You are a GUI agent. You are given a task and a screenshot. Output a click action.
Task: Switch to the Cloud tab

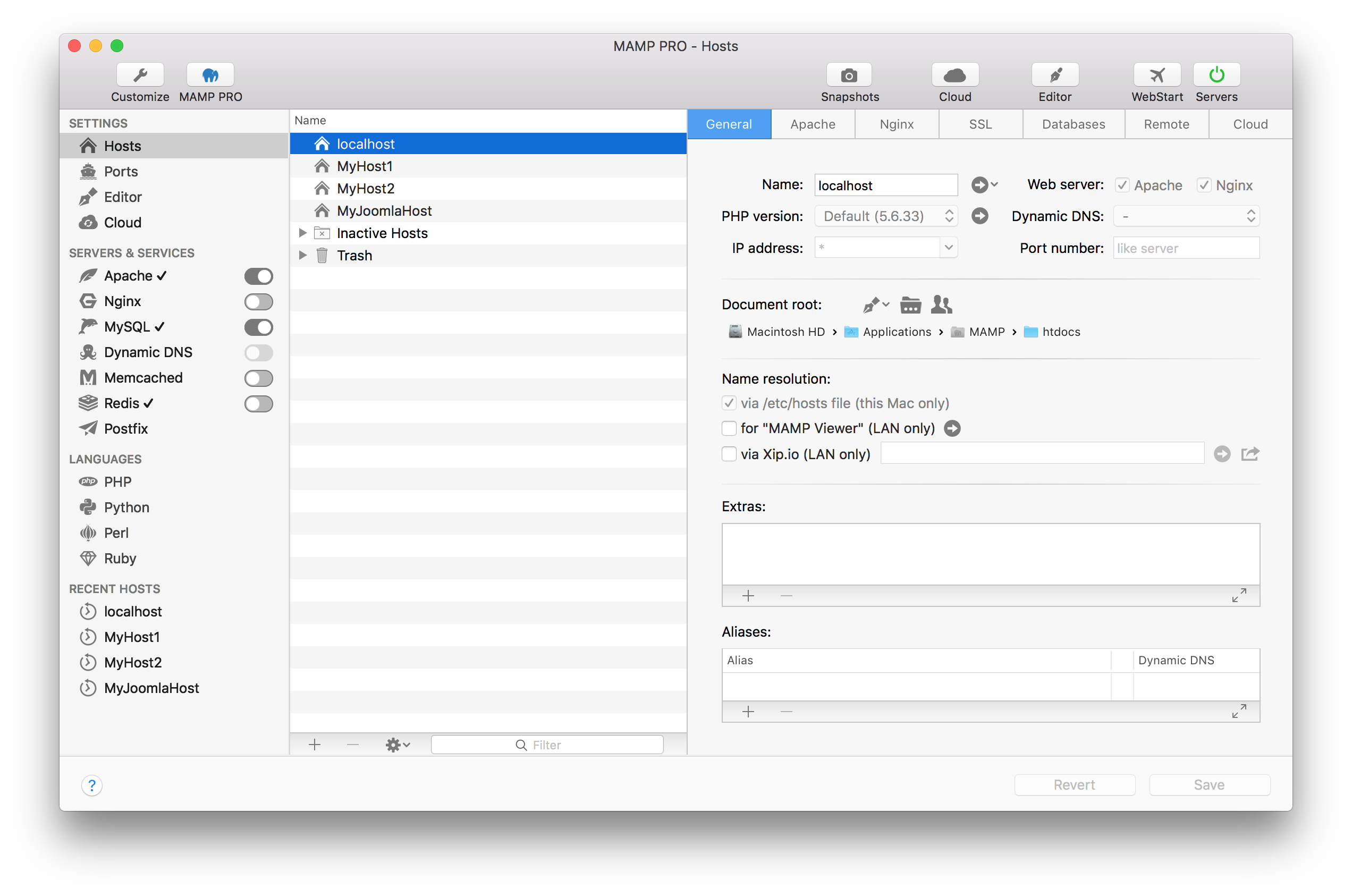pyautogui.click(x=1250, y=124)
